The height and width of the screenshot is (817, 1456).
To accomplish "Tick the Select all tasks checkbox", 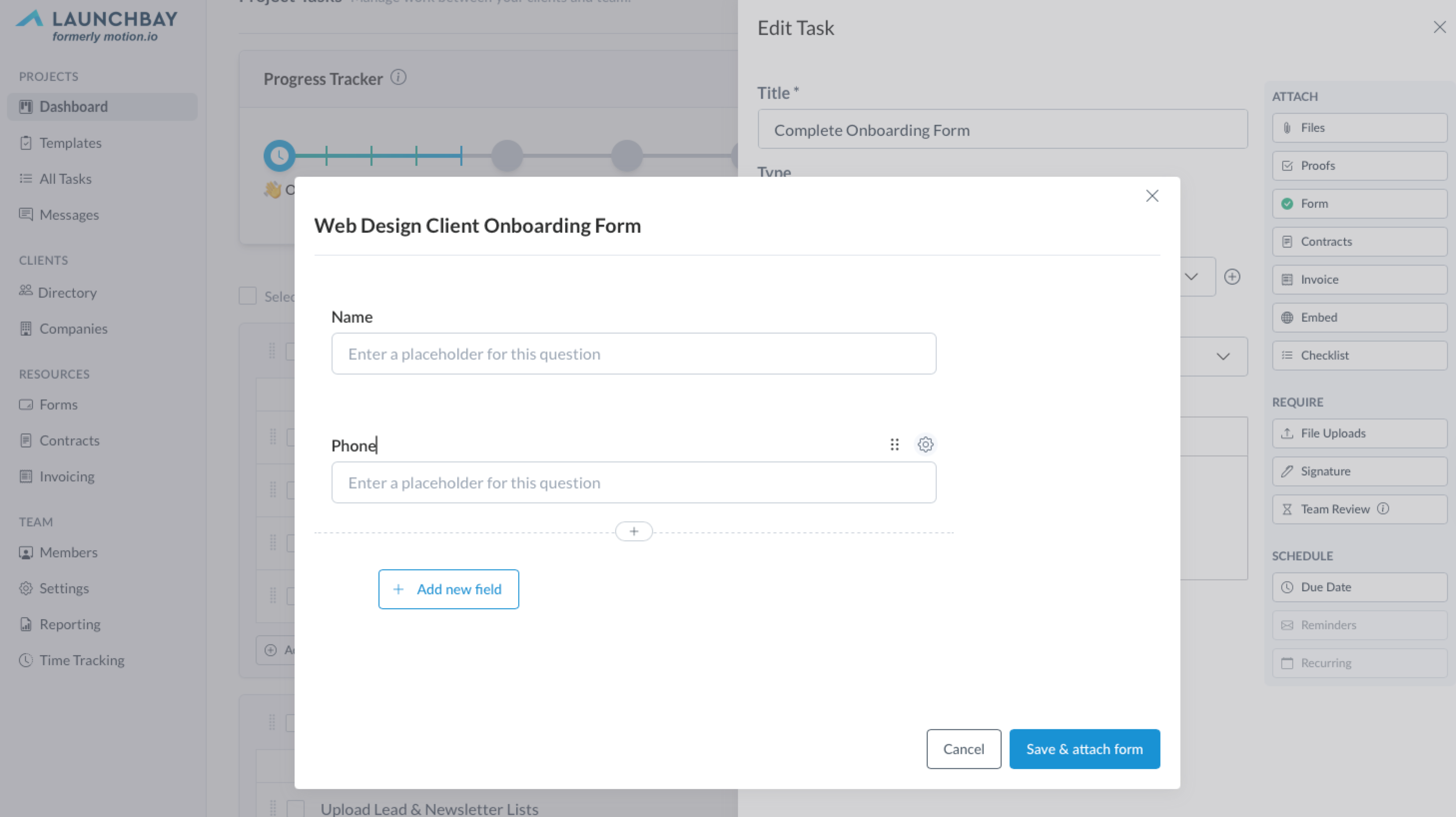I will pyautogui.click(x=248, y=296).
